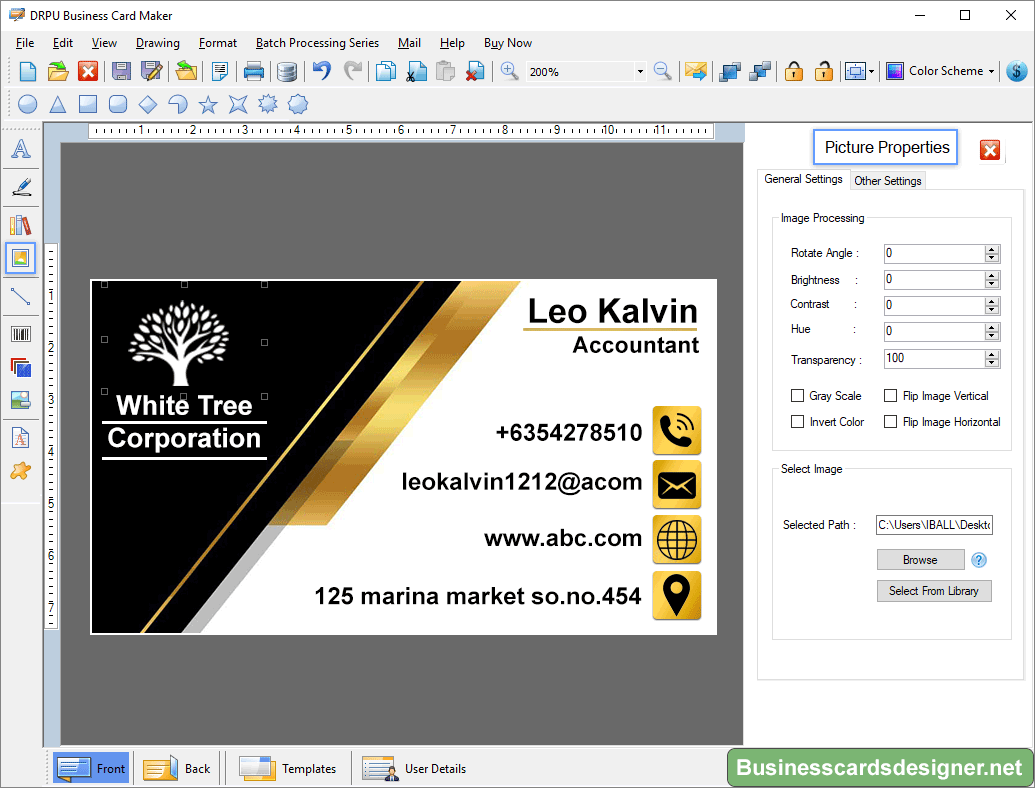Select the line drawing tool in sidebar
This screenshot has height=788, width=1035.
coord(20,296)
